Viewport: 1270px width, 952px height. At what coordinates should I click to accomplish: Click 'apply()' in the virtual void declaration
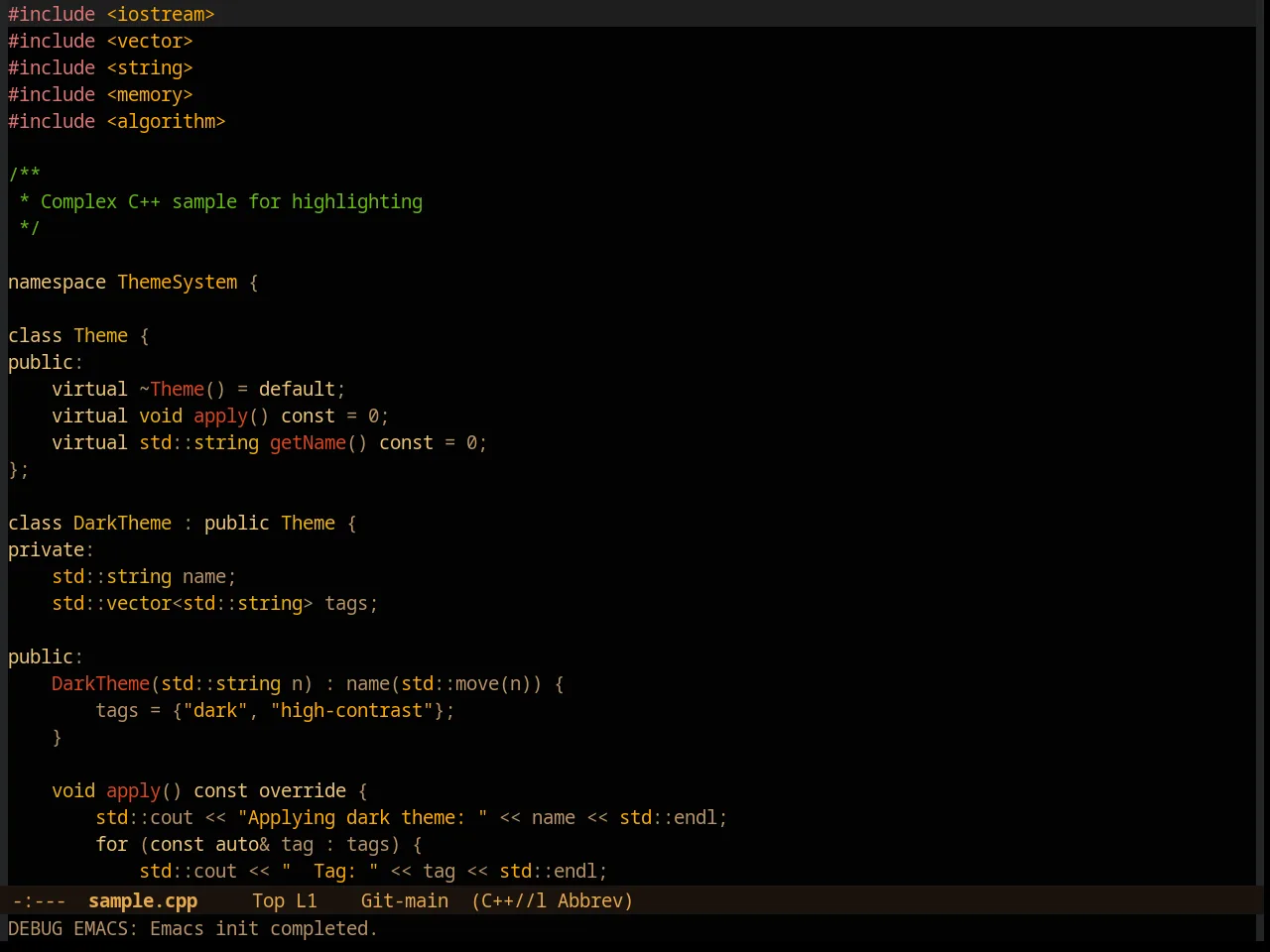pos(231,416)
